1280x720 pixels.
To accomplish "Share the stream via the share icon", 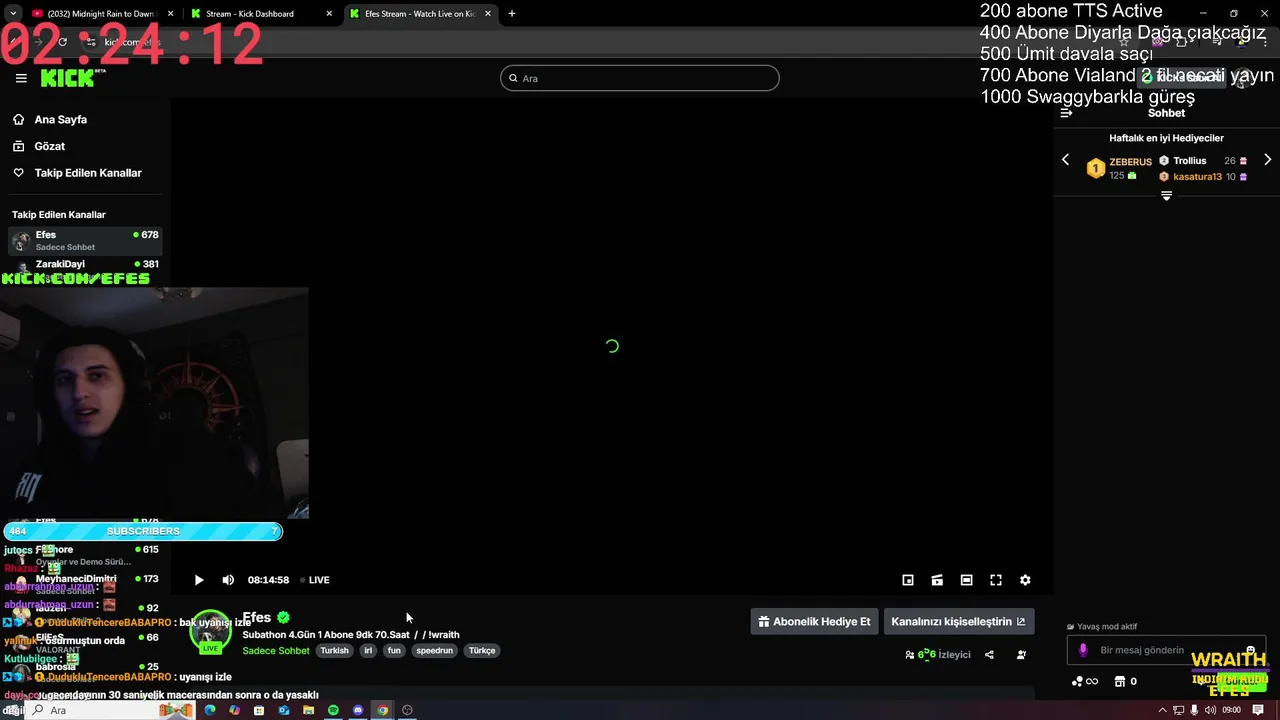I will tap(989, 655).
